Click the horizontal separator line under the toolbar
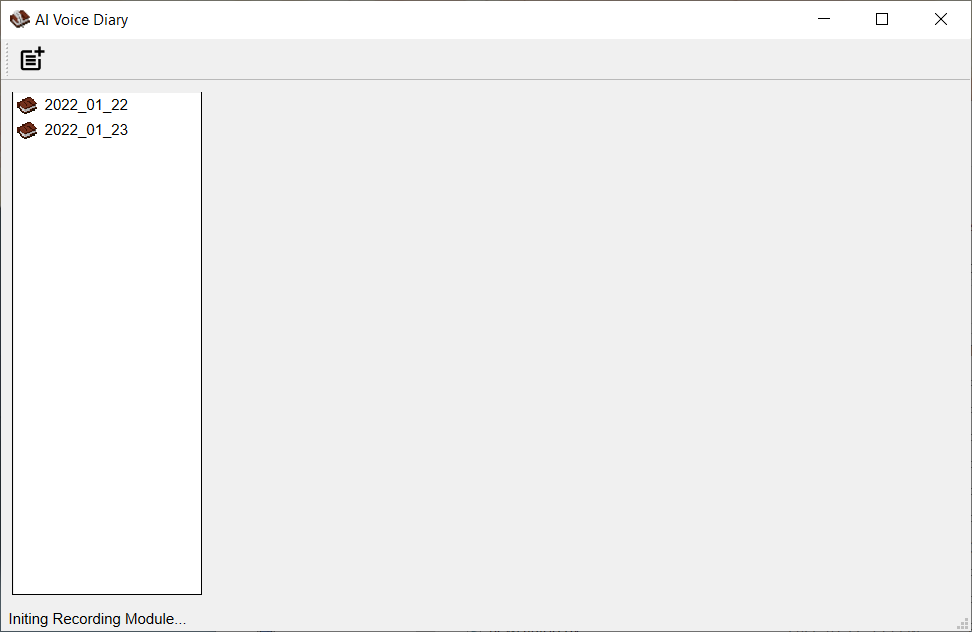This screenshot has height=632, width=972. tap(486, 79)
